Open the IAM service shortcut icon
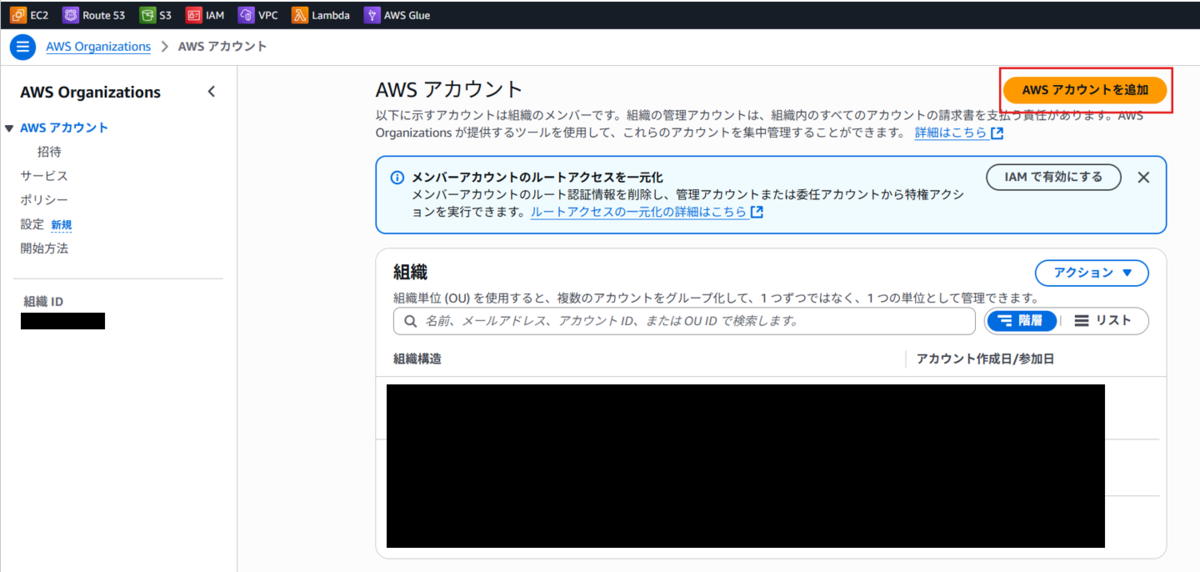This screenshot has width=1200, height=572. (x=194, y=15)
